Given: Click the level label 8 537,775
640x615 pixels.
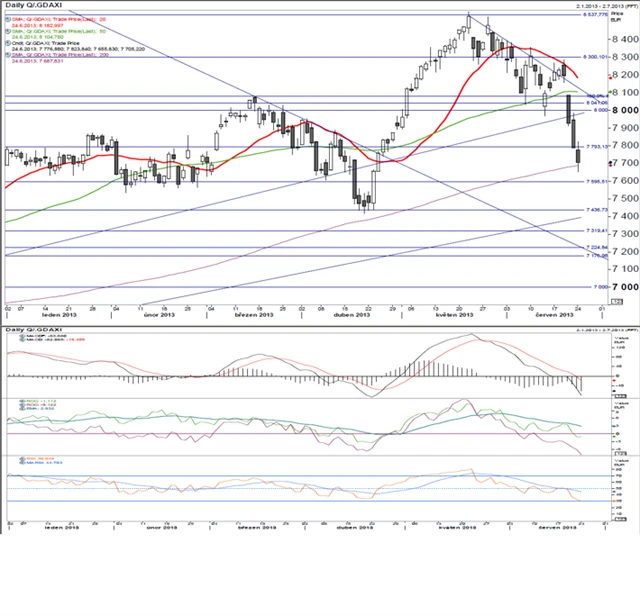Looking at the screenshot, I should [595, 15].
